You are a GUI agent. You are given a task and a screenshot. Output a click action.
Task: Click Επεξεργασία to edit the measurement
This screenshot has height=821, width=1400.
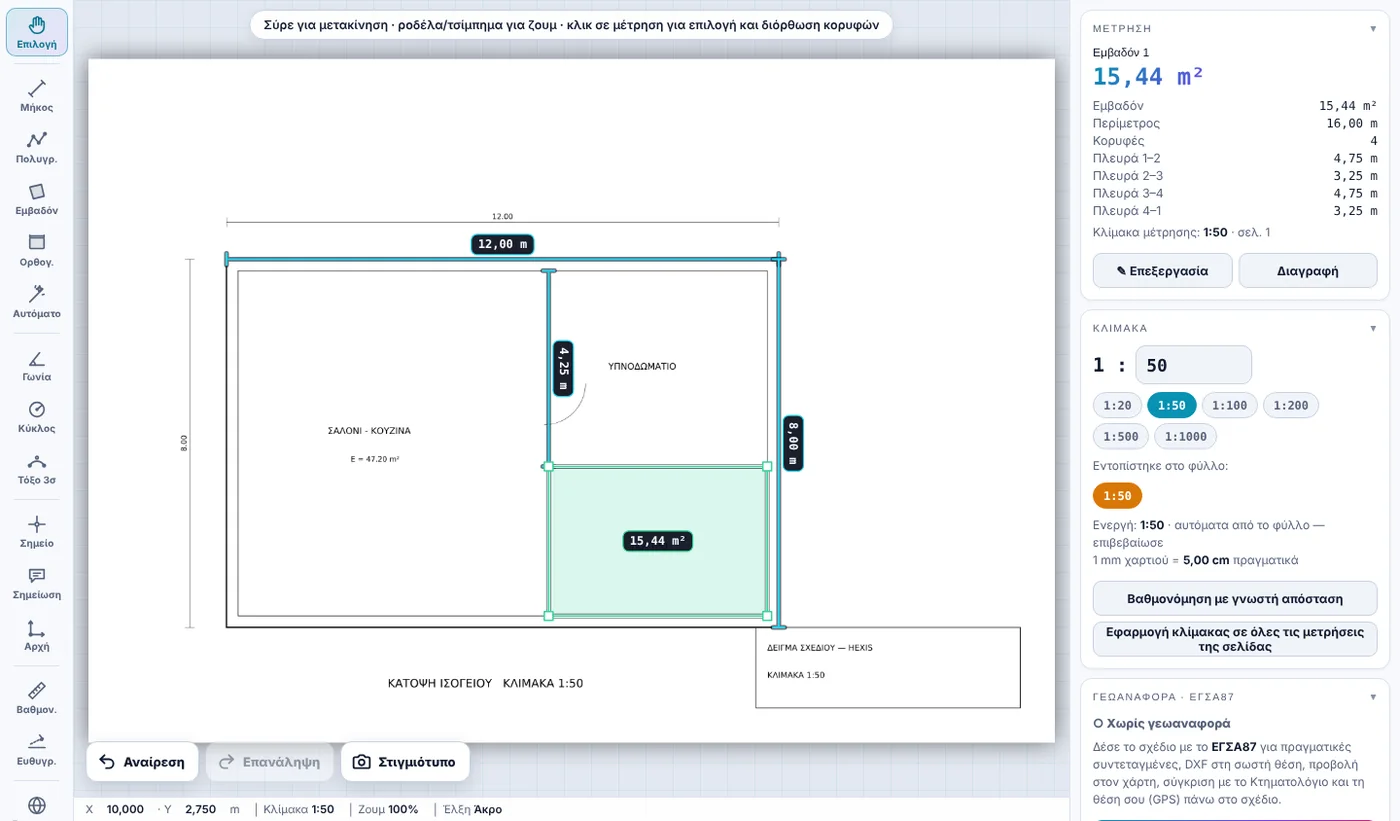pos(1162,270)
